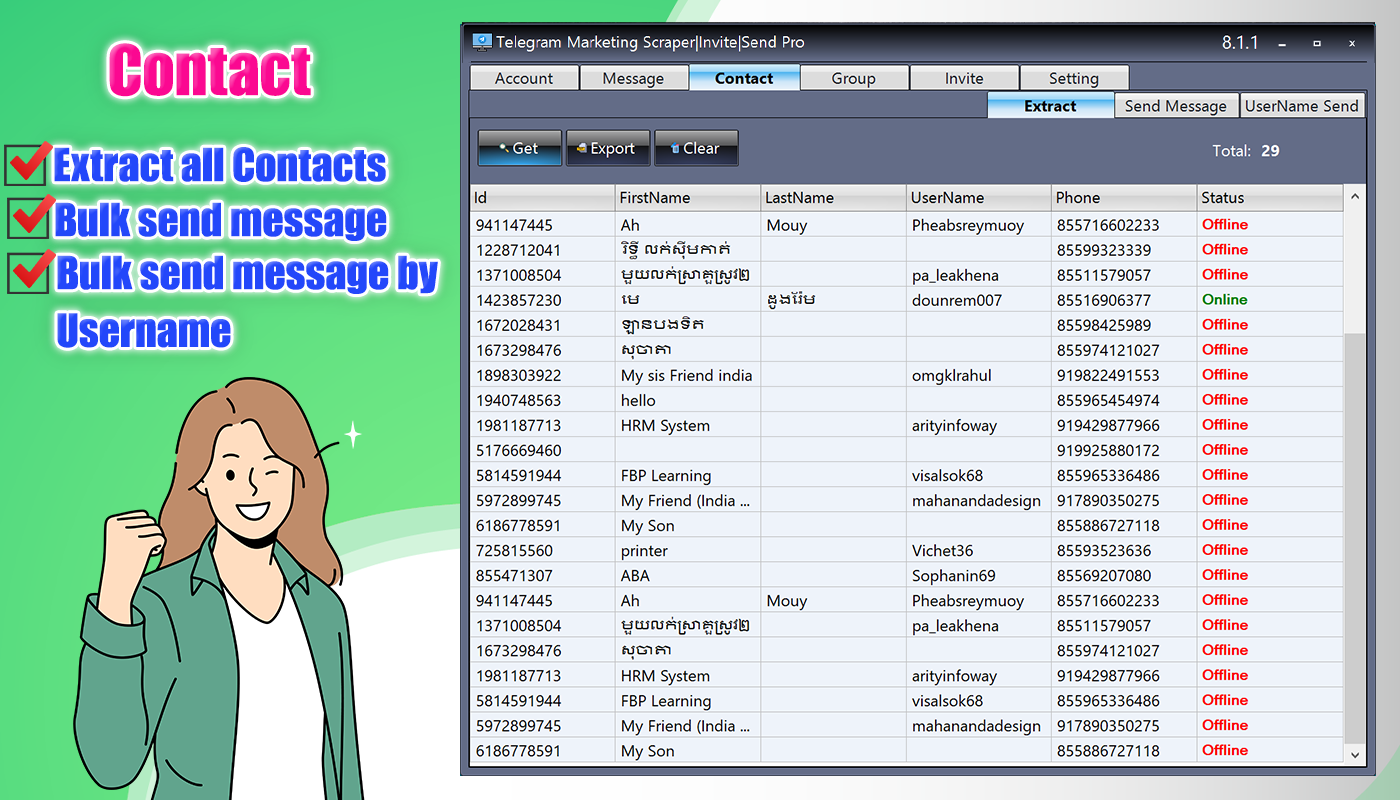The width and height of the screenshot is (1400, 800).
Task: Click the magnifier icon on the Get button
Action: pos(505,147)
